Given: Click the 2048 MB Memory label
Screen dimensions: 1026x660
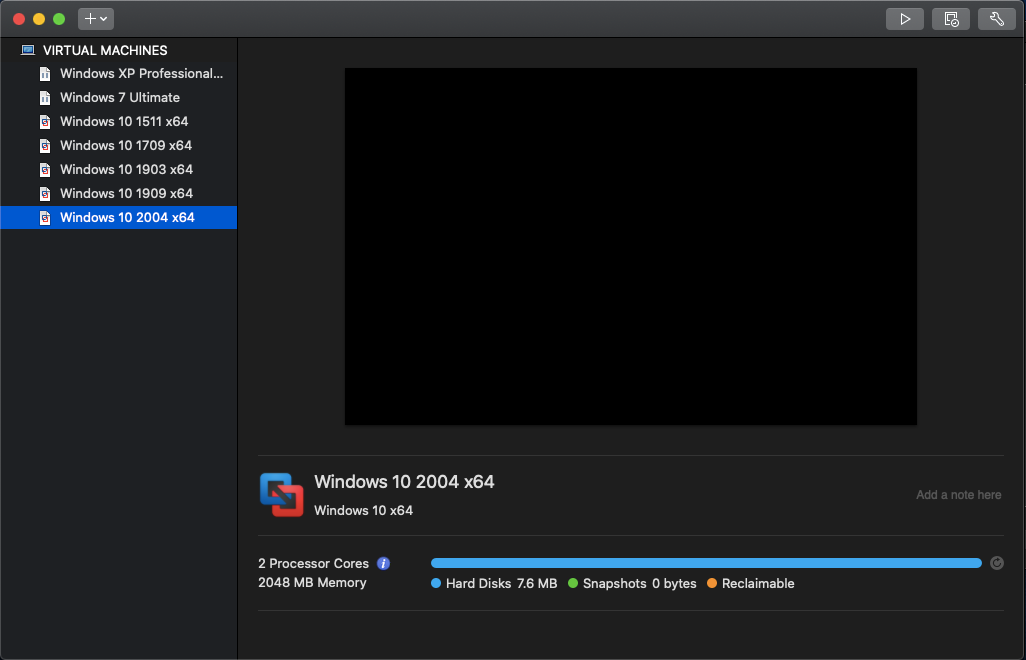Looking at the screenshot, I should pyautogui.click(x=312, y=583).
